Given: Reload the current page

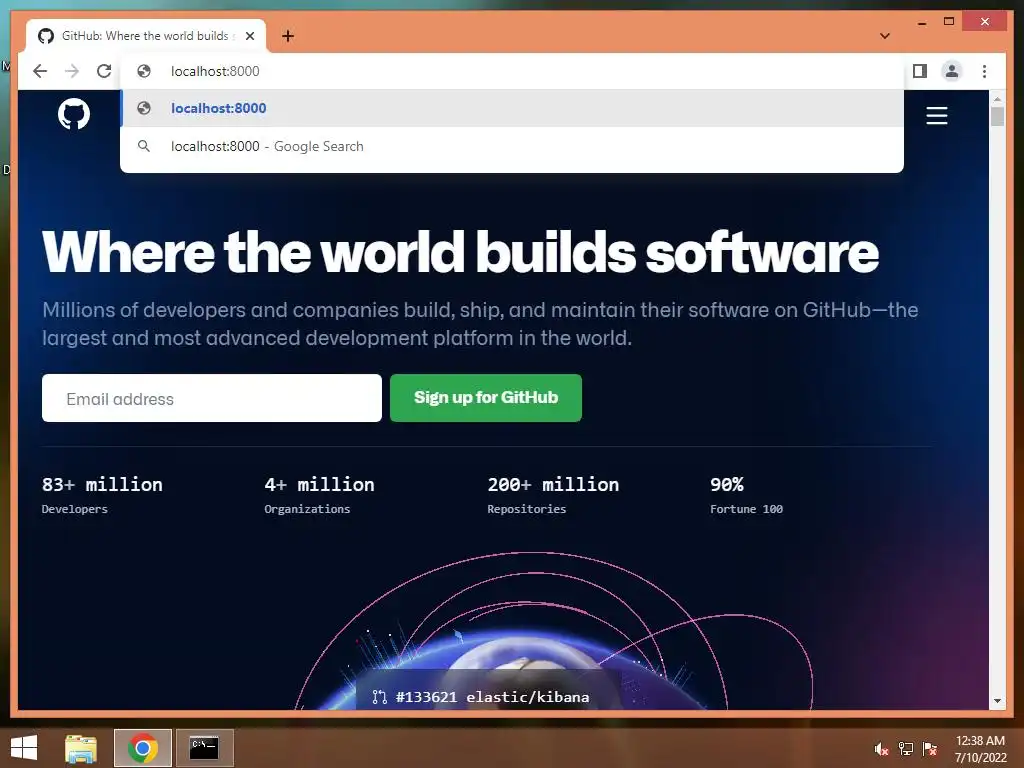Looking at the screenshot, I should (x=104, y=71).
